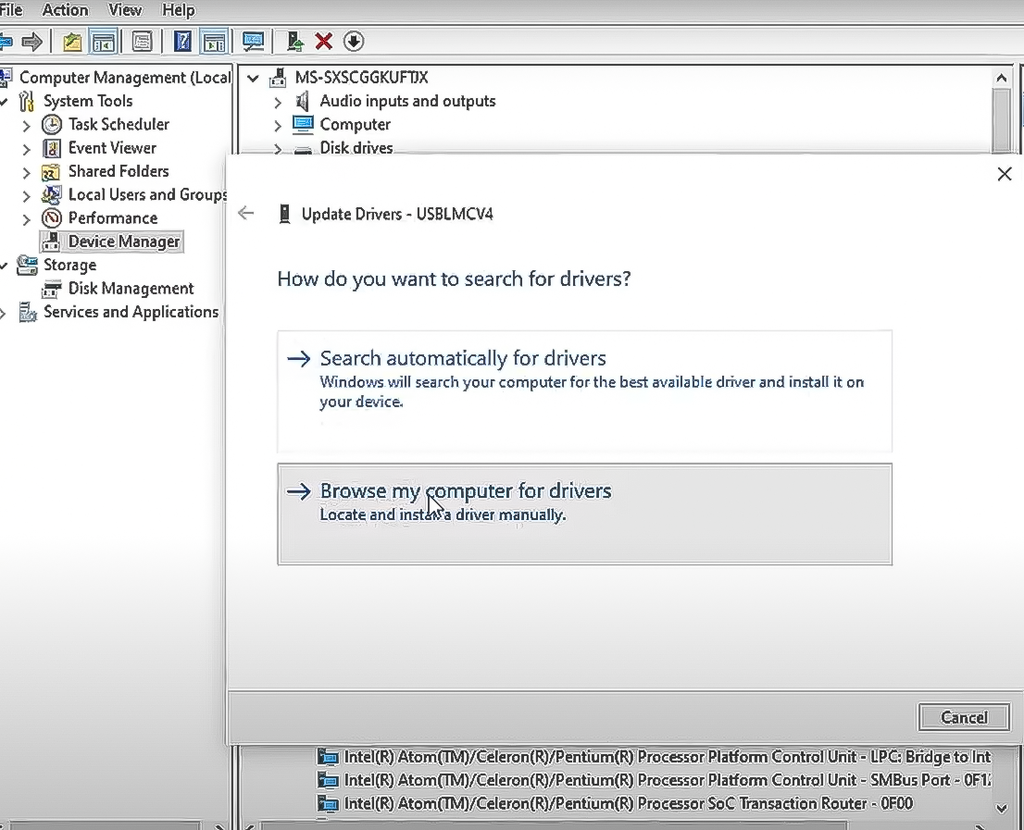This screenshot has height=830, width=1024.
Task: Click device list scrollbar down arrow
Action: [x=1001, y=808]
